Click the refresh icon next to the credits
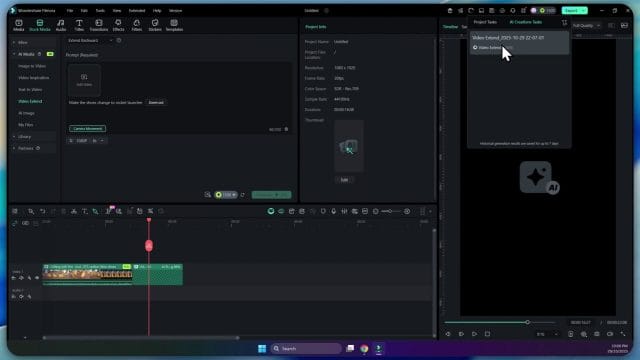Viewport: 640px width, 360px height. tap(243, 195)
